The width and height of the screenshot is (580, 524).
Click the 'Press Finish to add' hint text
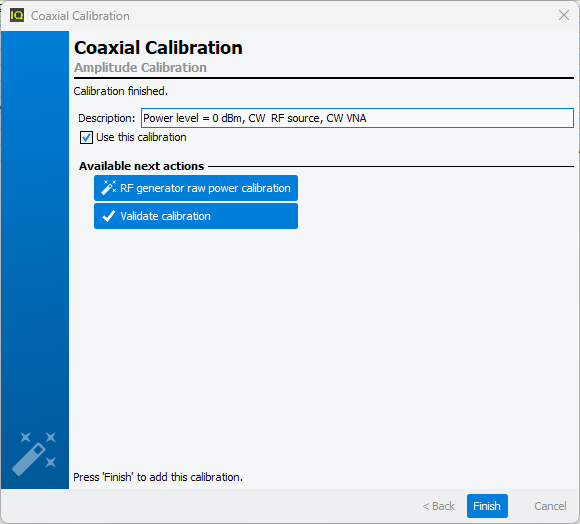point(158,477)
